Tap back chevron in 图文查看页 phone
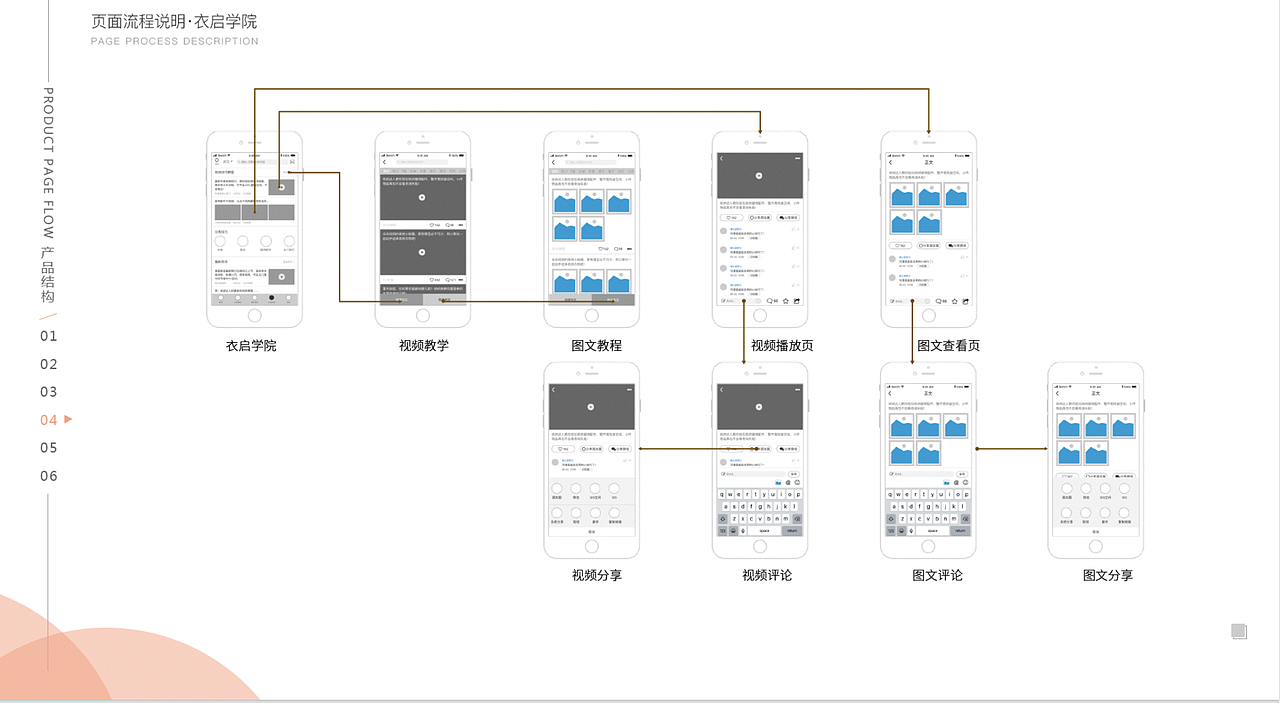The image size is (1280, 703). pos(890,162)
